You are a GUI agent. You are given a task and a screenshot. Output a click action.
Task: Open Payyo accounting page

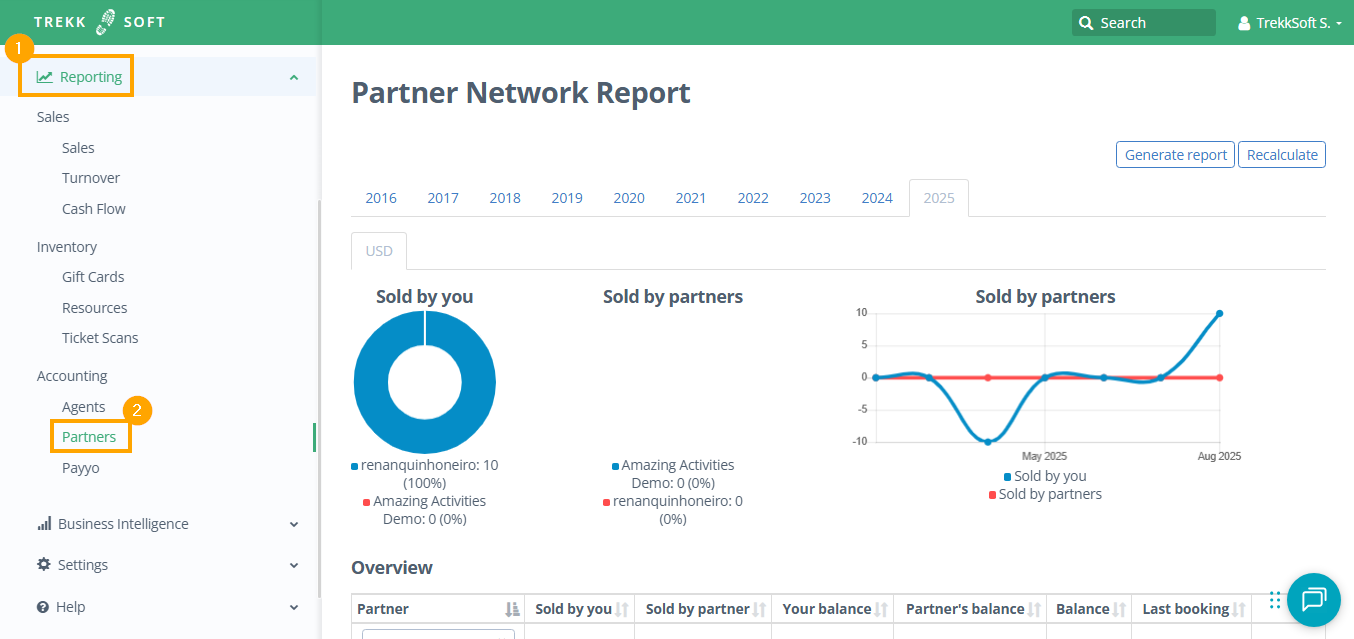pyautogui.click(x=81, y=468)
